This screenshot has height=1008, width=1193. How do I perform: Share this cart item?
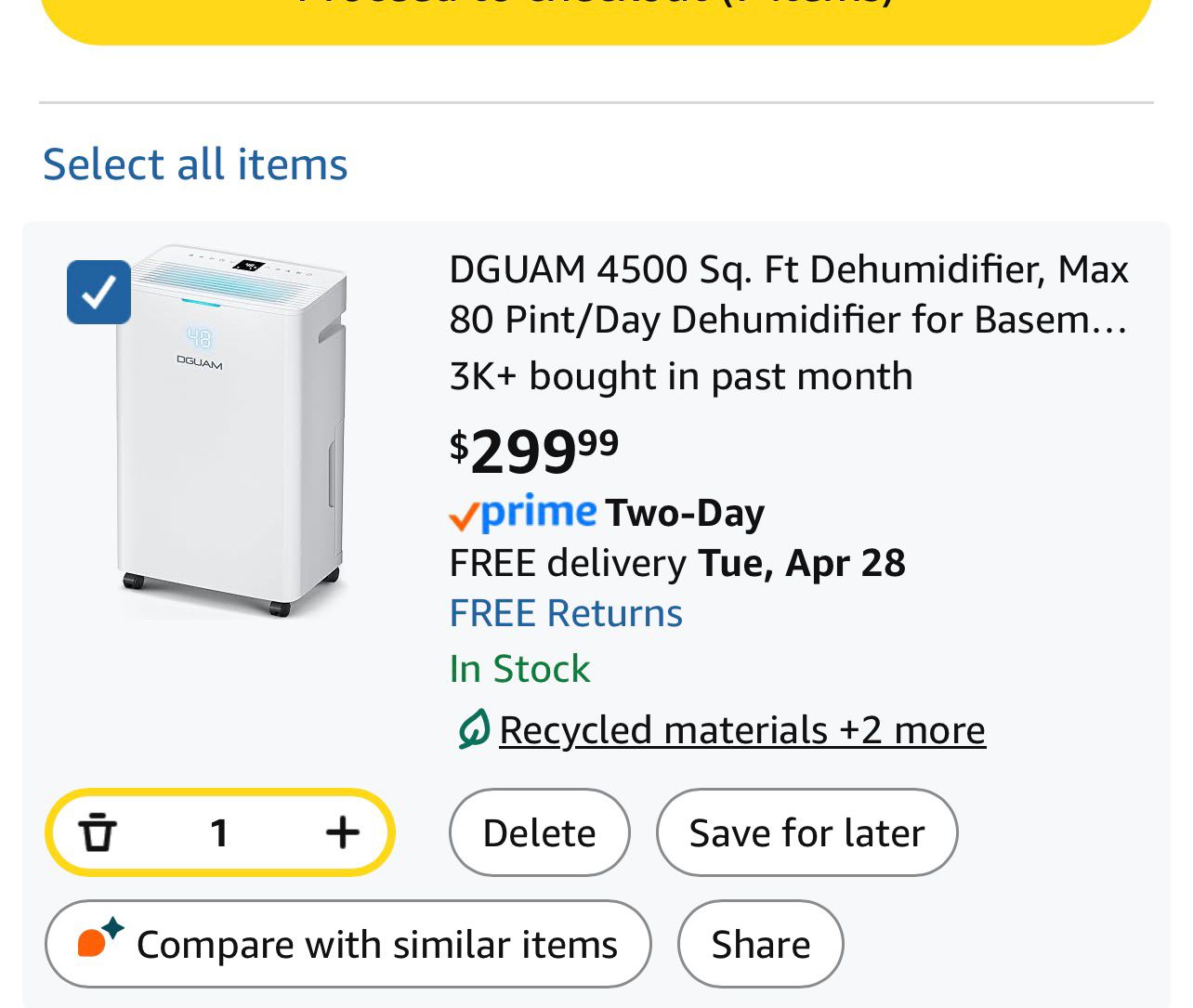(x=760, y=944)
